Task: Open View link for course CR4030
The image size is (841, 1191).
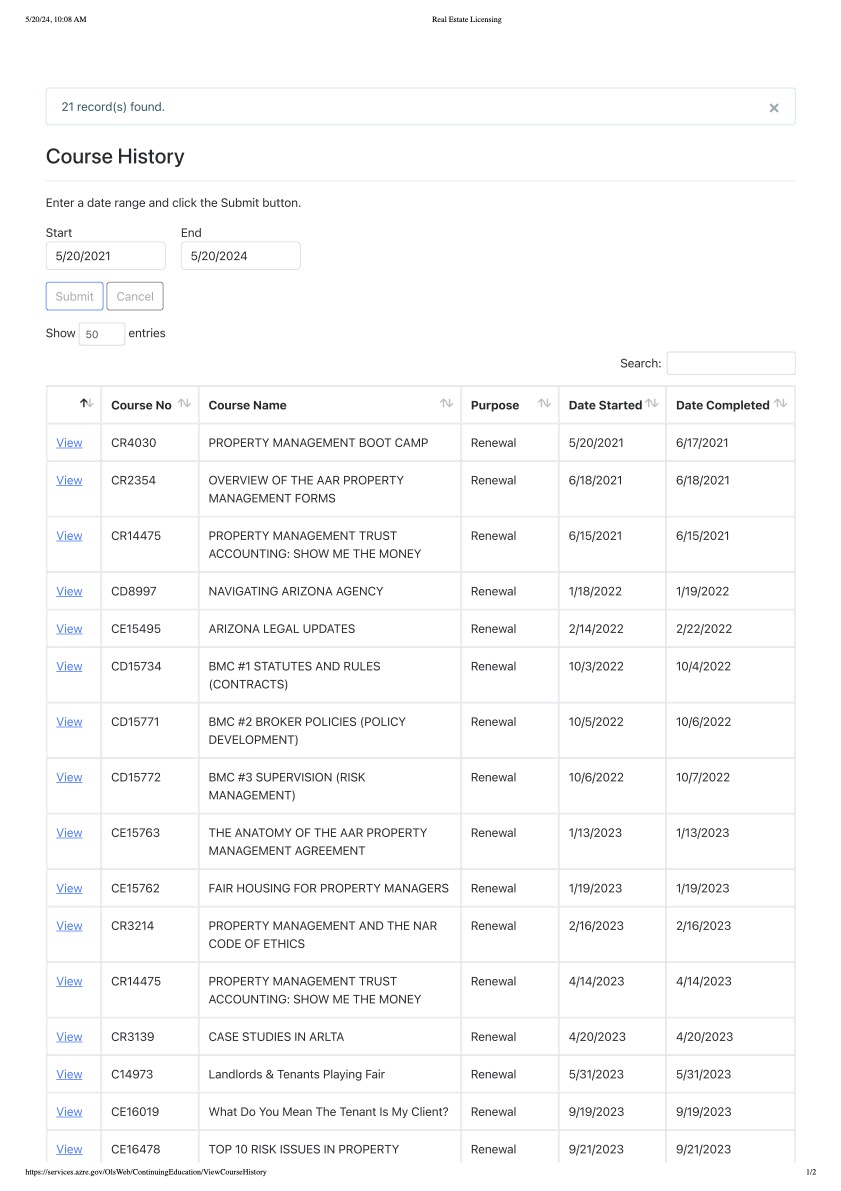Action: click(x=69, y=443)
